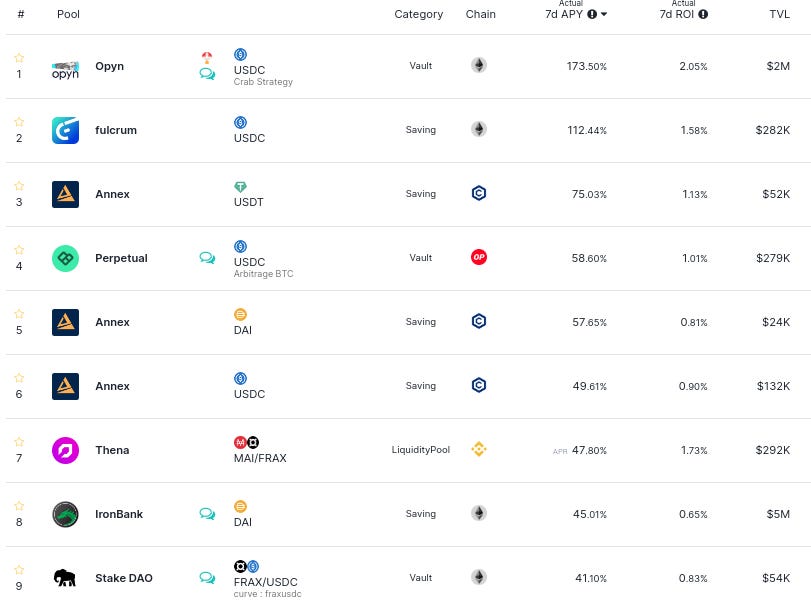Viewport: 811px width, 605px height.
Task: Click the Crab Strategy subtitle
Action: pyautogui.click(x=263, y=82)
